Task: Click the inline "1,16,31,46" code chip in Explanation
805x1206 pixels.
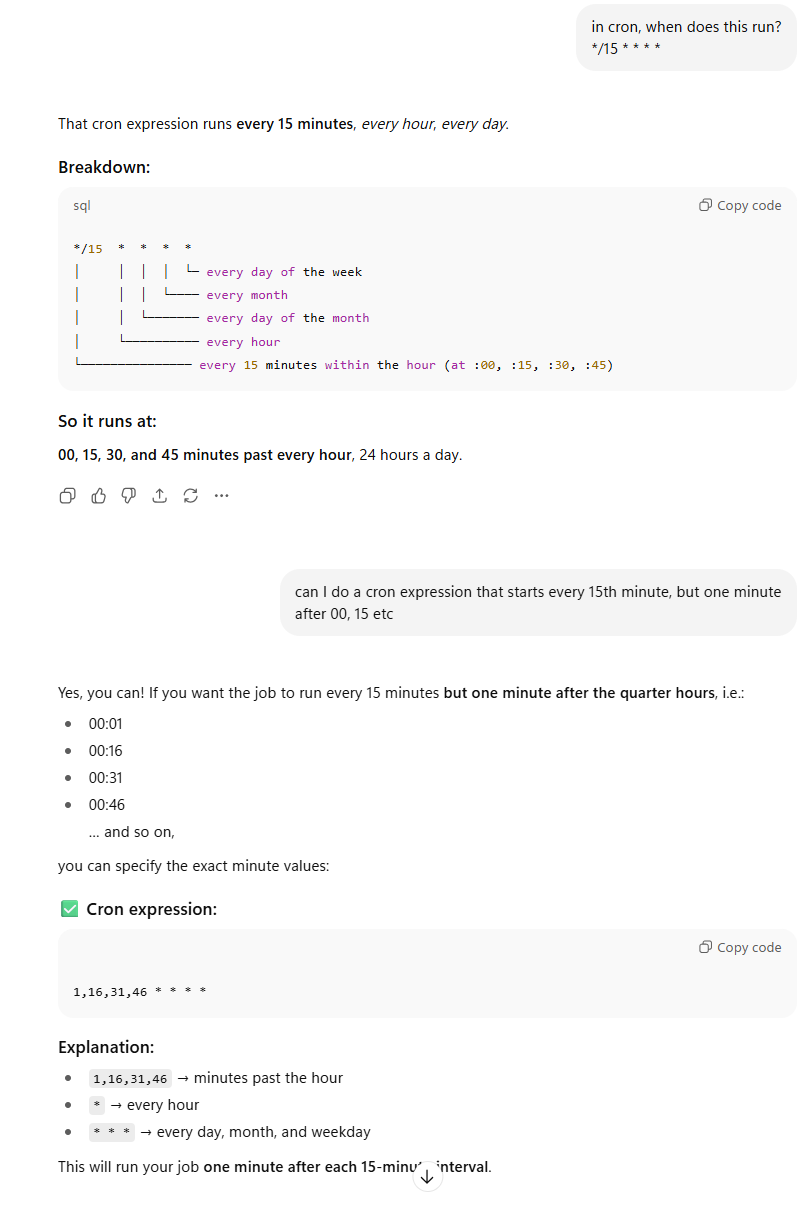Action: [130, 1079]
